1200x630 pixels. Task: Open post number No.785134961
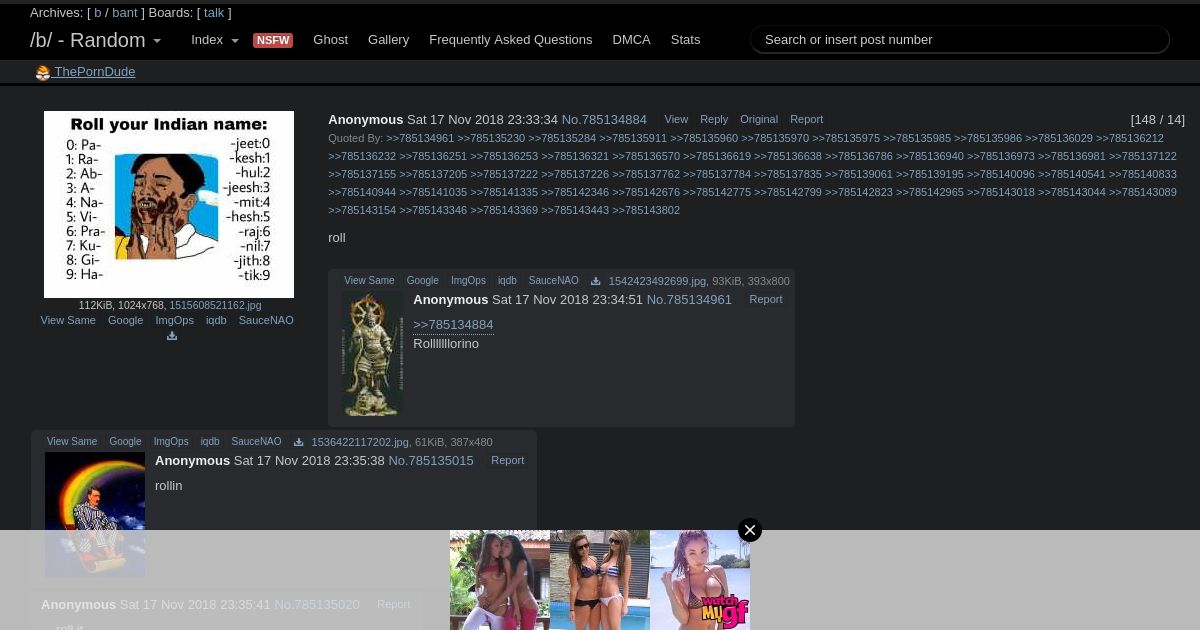coord(689,300)
